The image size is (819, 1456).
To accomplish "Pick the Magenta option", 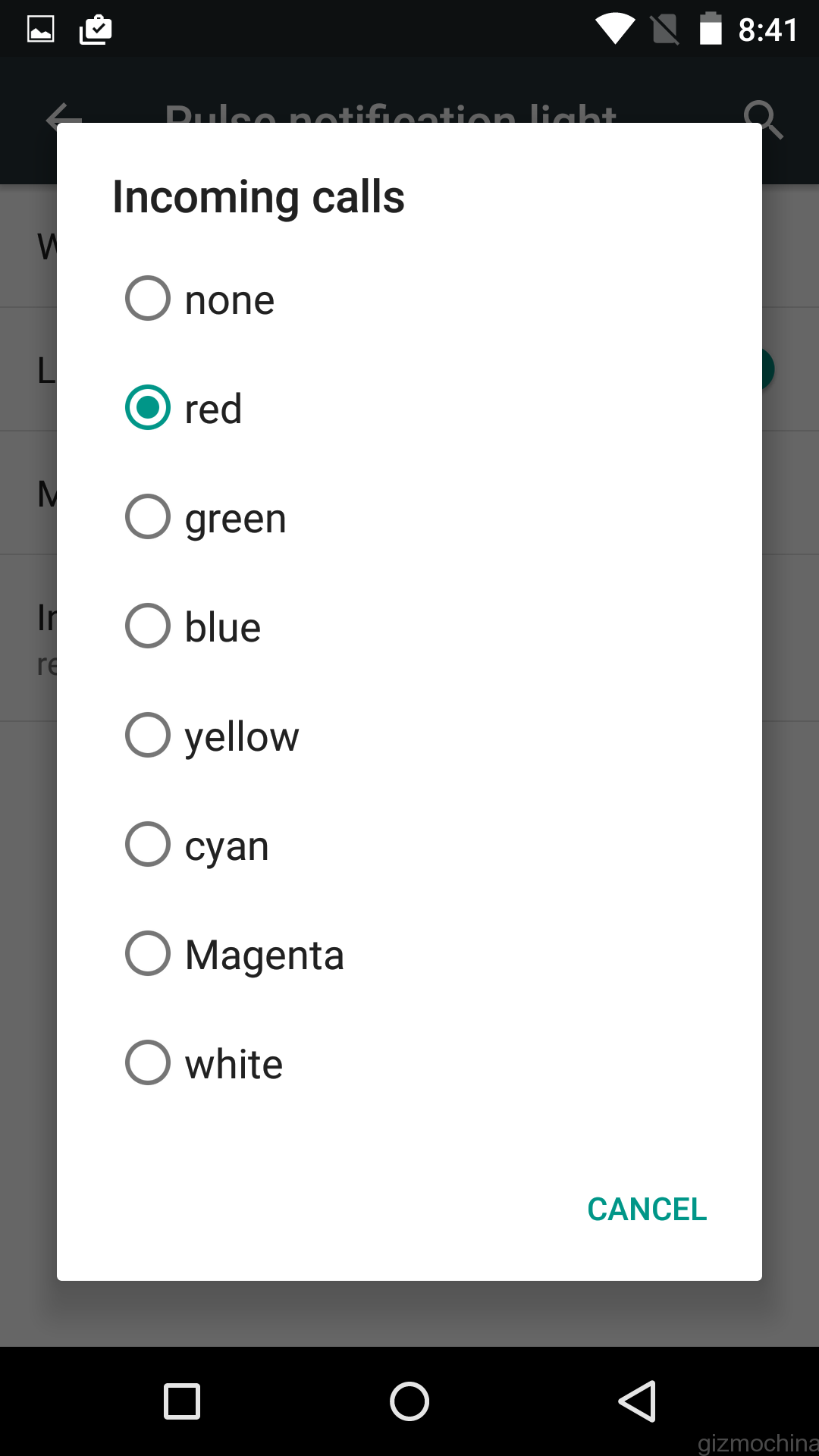I will 148,953.
